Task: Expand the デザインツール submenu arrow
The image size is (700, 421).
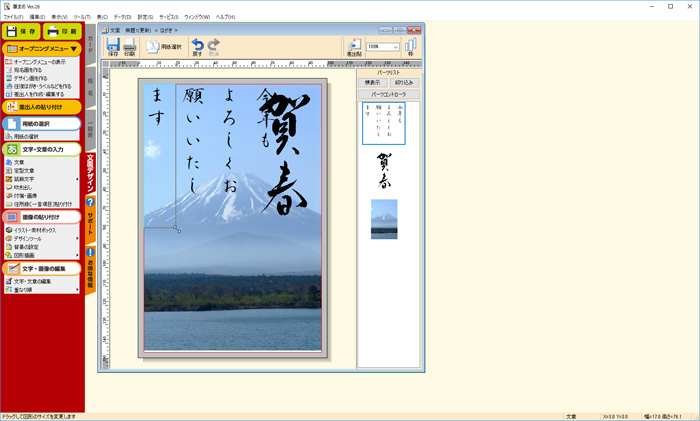Action: (78, 239)
